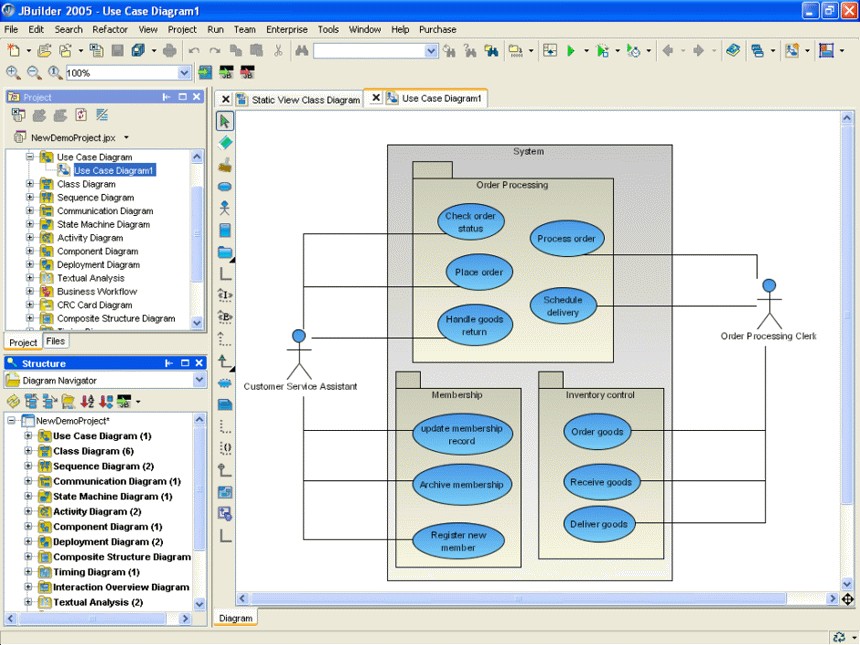Click the Undo arrow in the toolbar
This screenshot has width=860, height=645.
194,50
